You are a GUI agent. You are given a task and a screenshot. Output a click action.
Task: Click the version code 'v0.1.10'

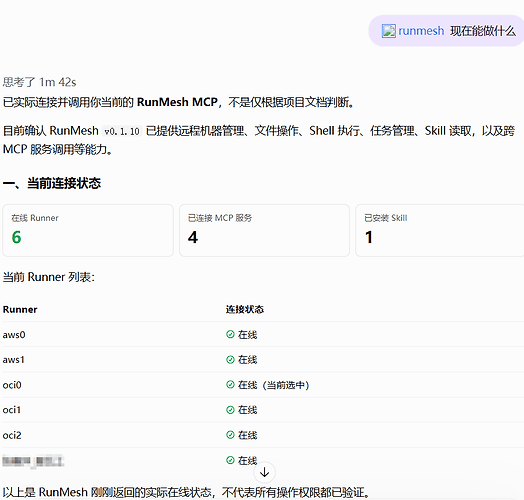(122, 131)
